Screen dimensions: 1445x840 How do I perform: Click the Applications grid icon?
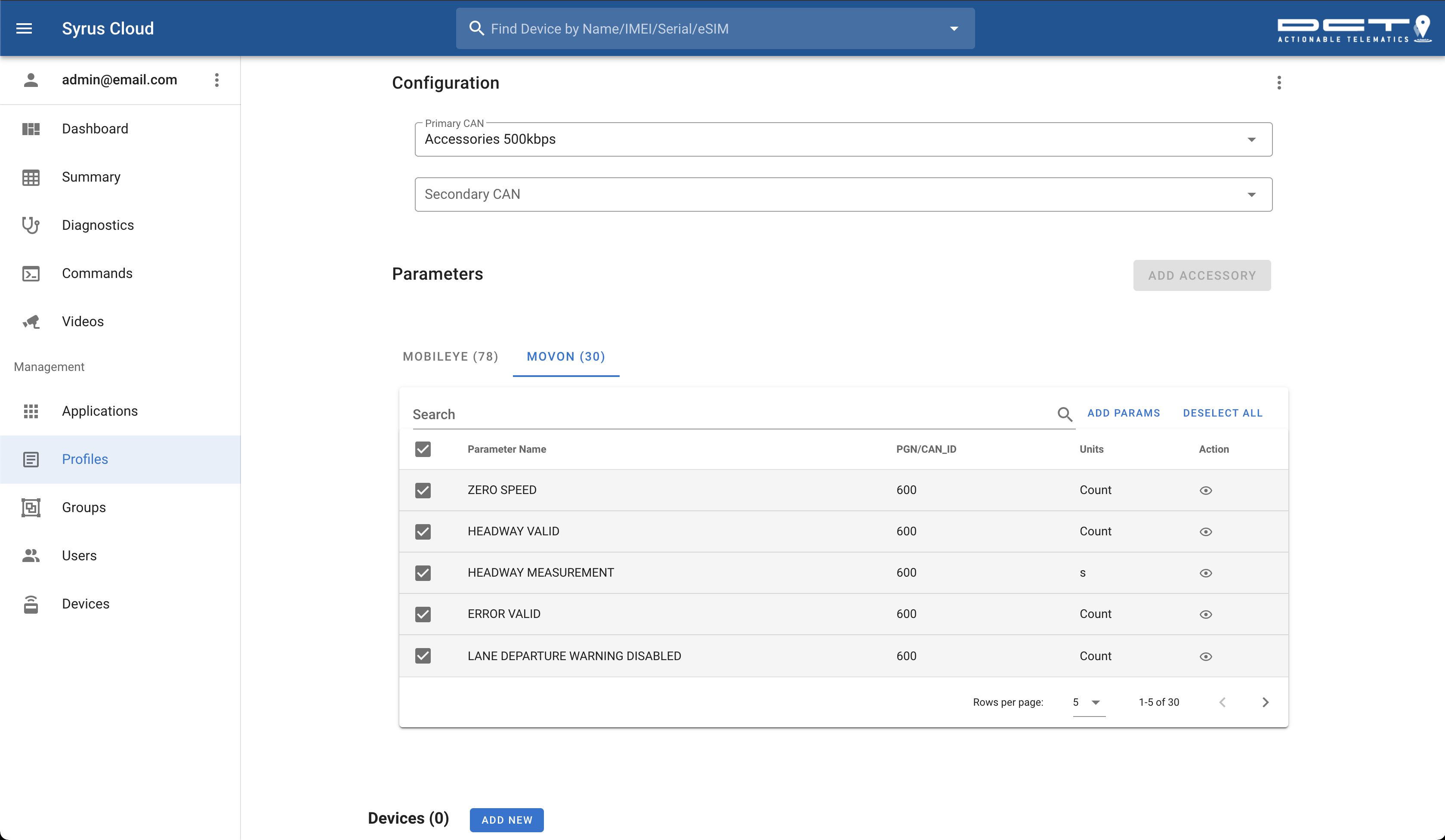pos(31,411)
